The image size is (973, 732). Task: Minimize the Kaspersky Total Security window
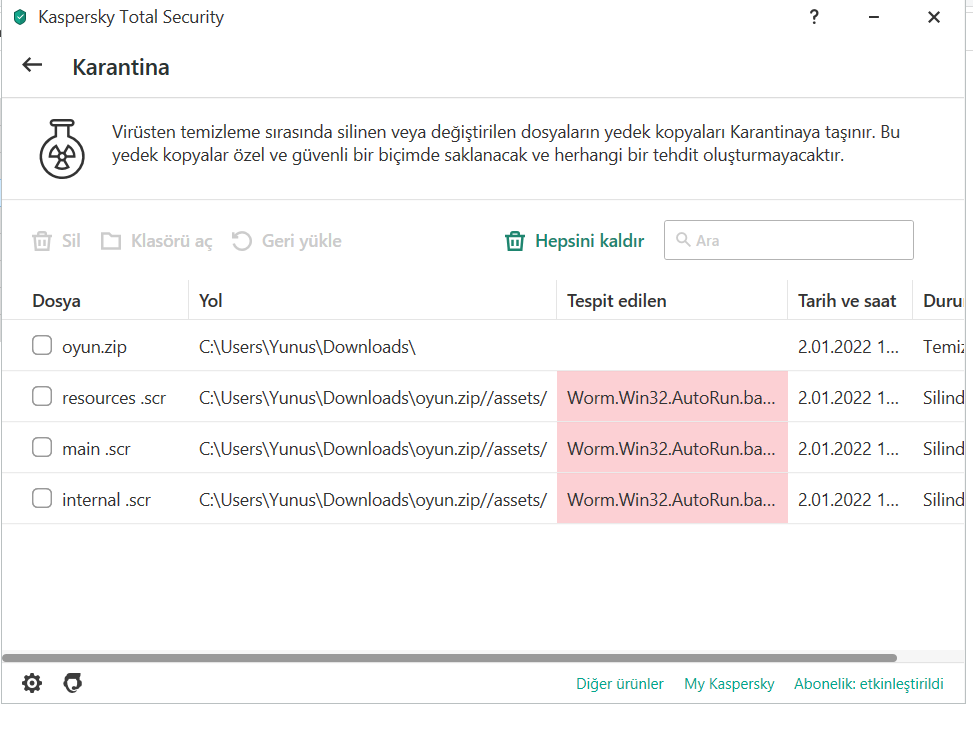click(x=874, y=17)
